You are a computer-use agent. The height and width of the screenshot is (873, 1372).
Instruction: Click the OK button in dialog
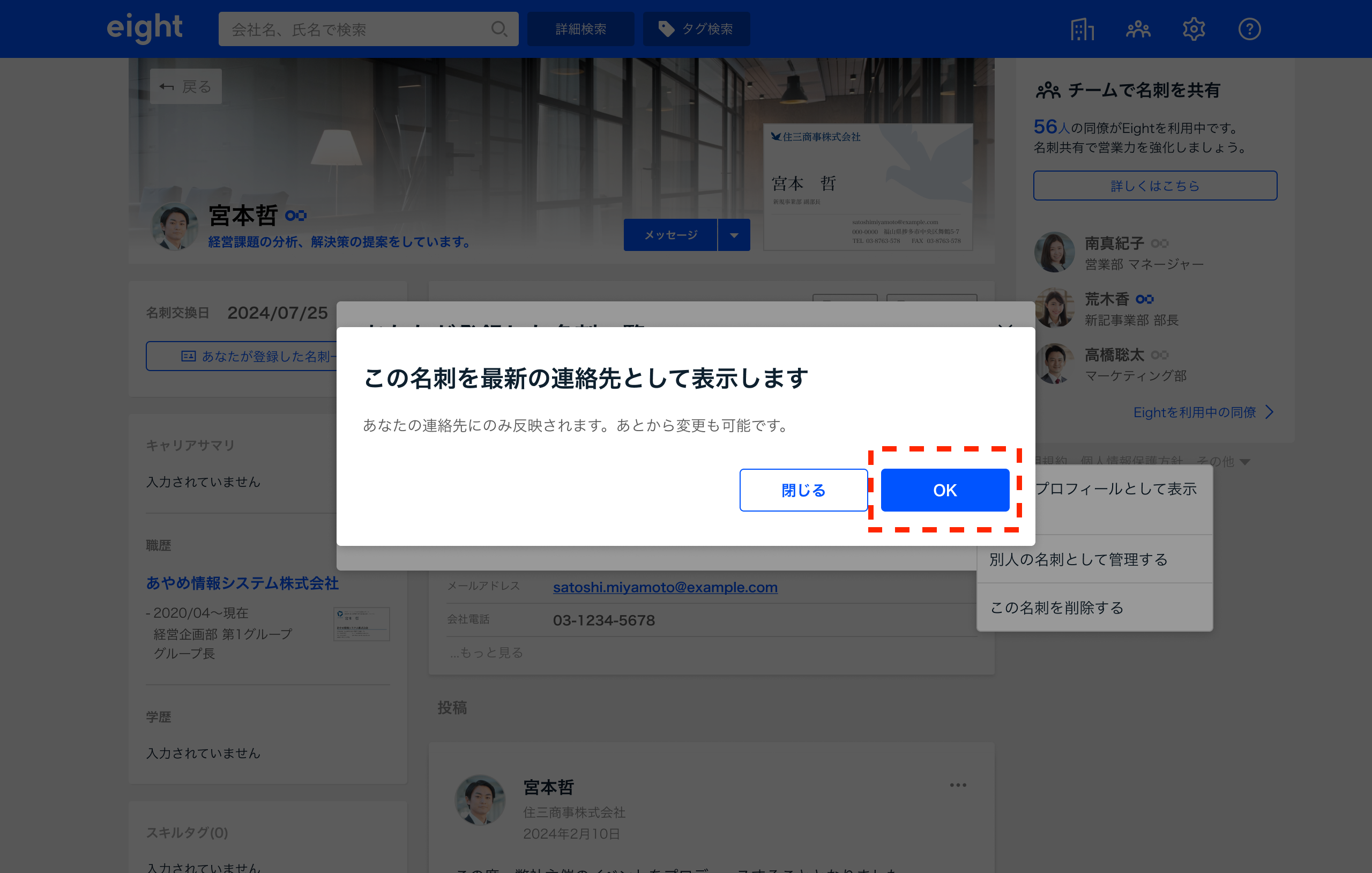[x=944, y=490]
